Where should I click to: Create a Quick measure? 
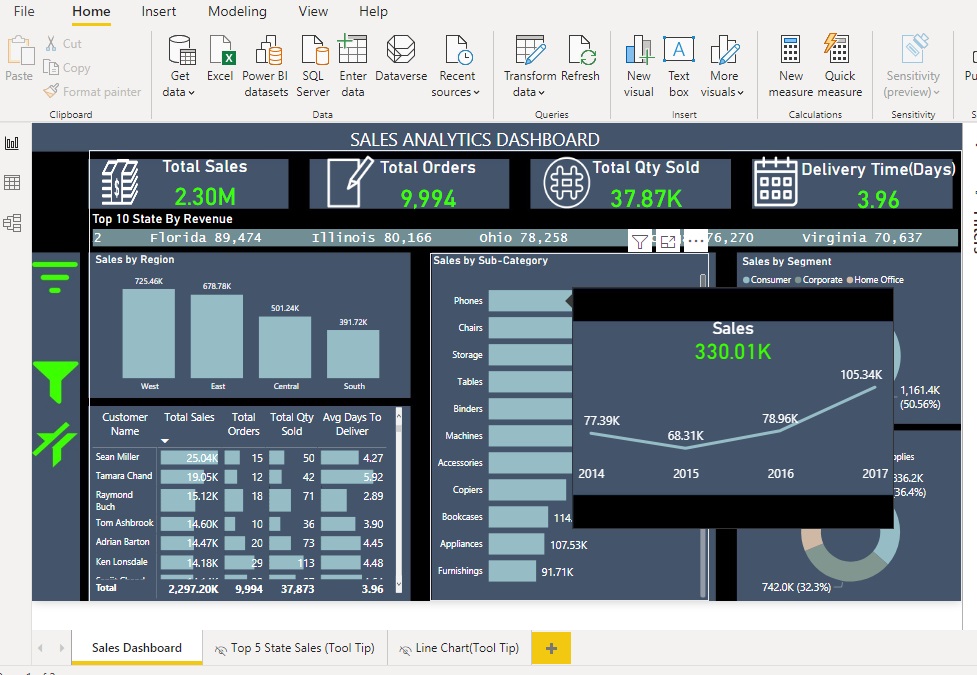pos(839,67)
